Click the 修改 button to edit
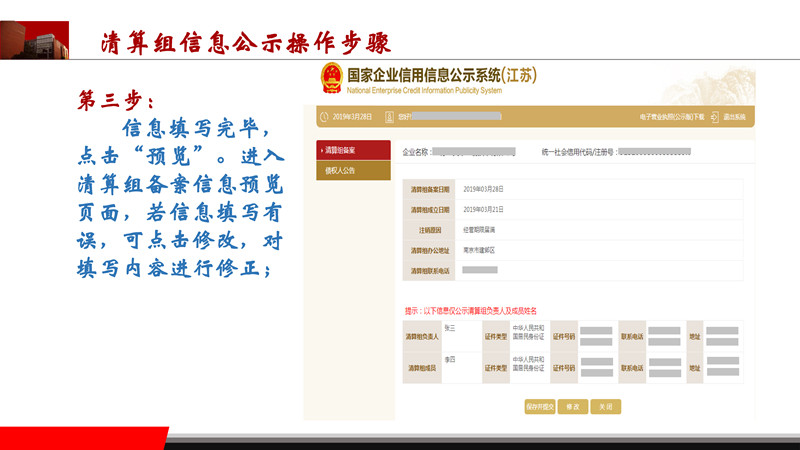The image size is (800, 450). point(572,406)
